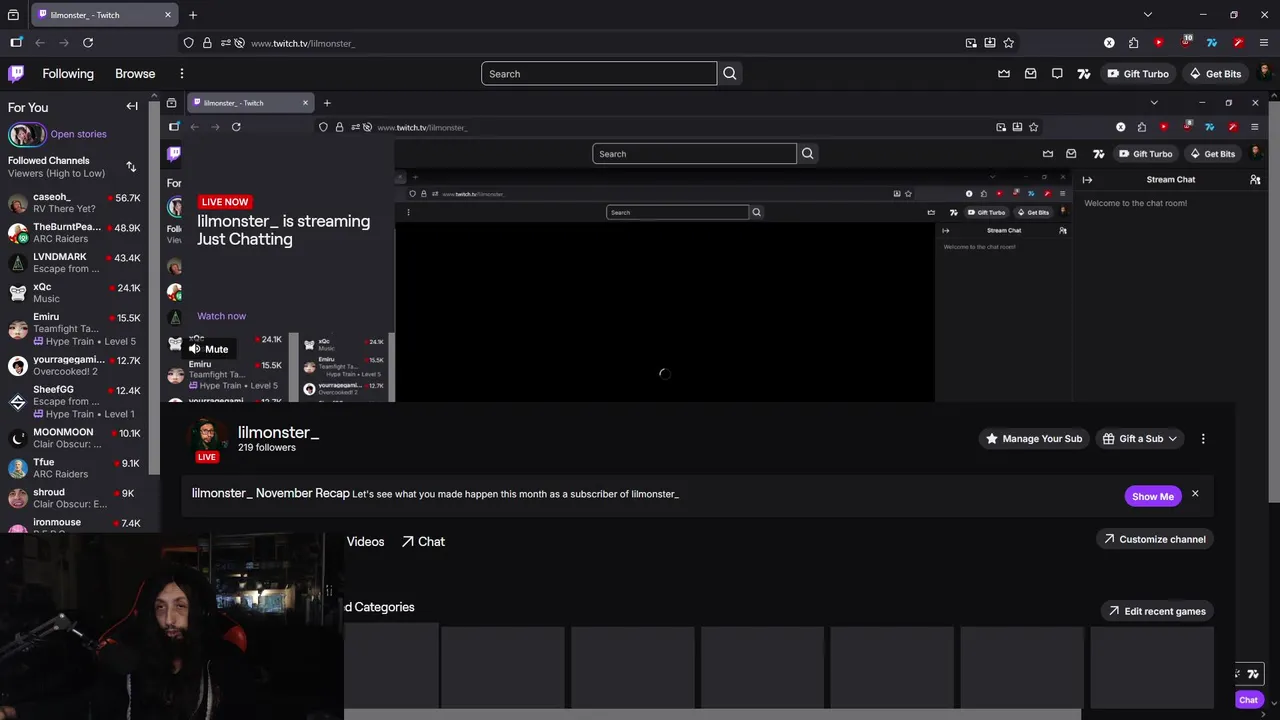1280x720 pixels.
Task: Open the list all tabs chevron
Action: click(1148, 15)
